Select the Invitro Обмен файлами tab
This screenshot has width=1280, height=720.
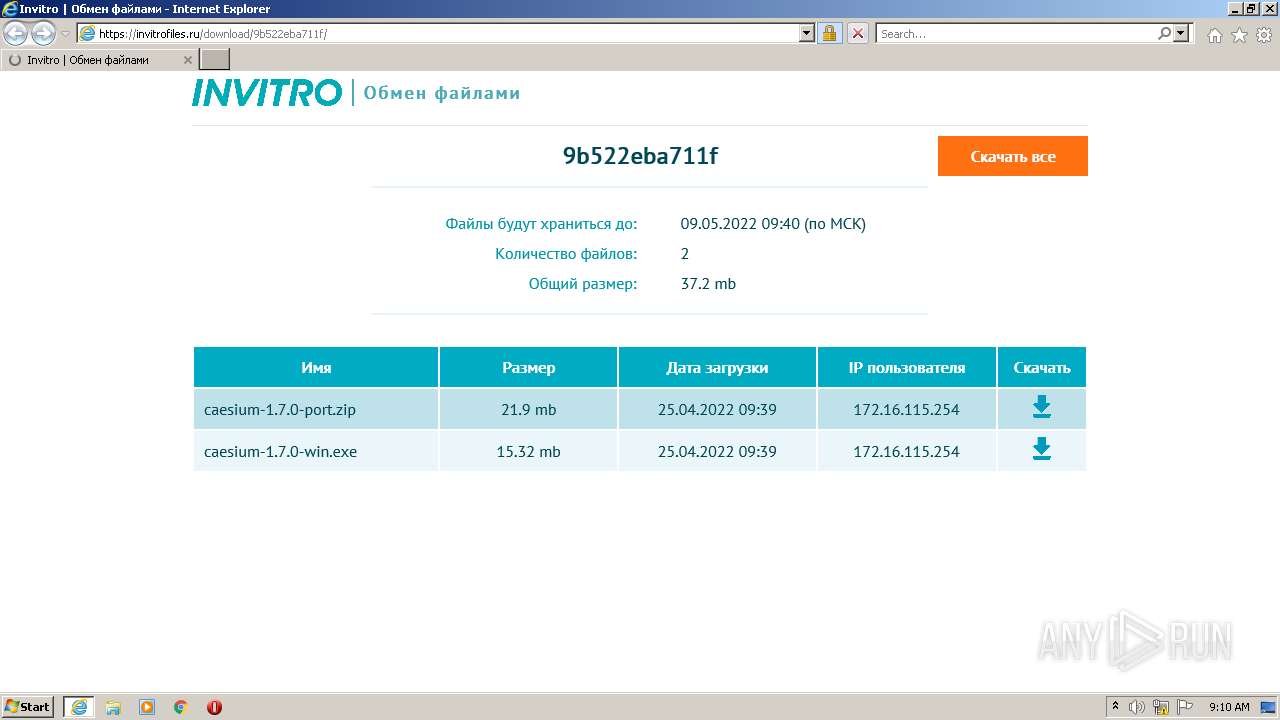(x=100, y=60)
